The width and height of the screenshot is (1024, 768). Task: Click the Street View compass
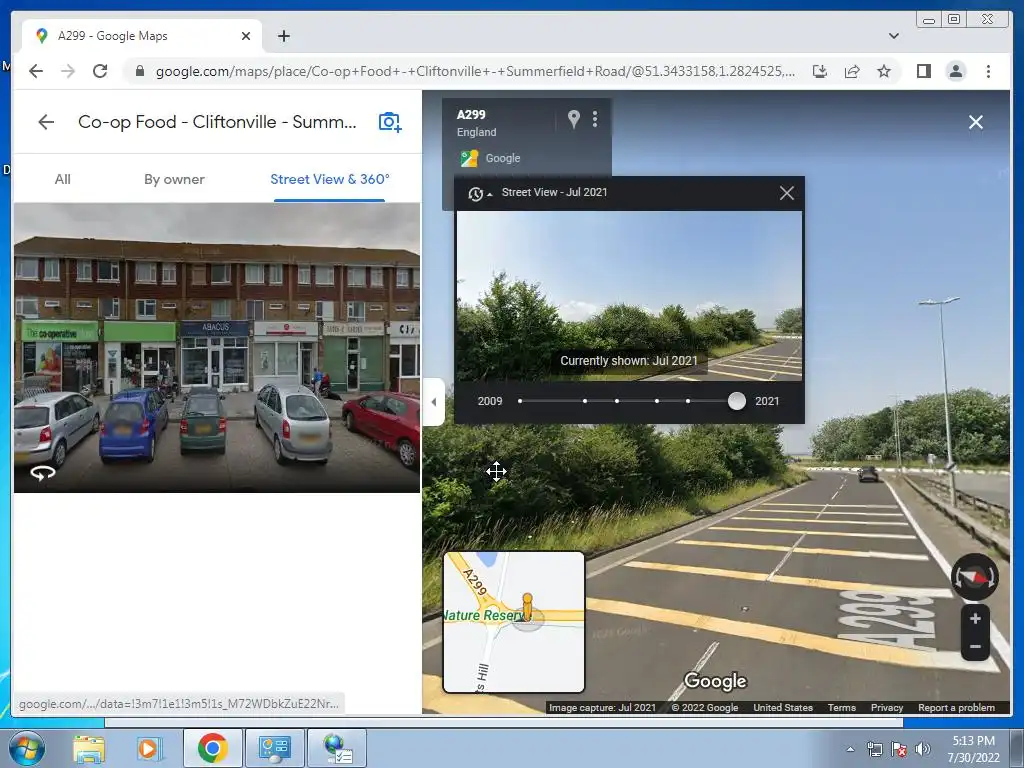(x=974, y=577)
